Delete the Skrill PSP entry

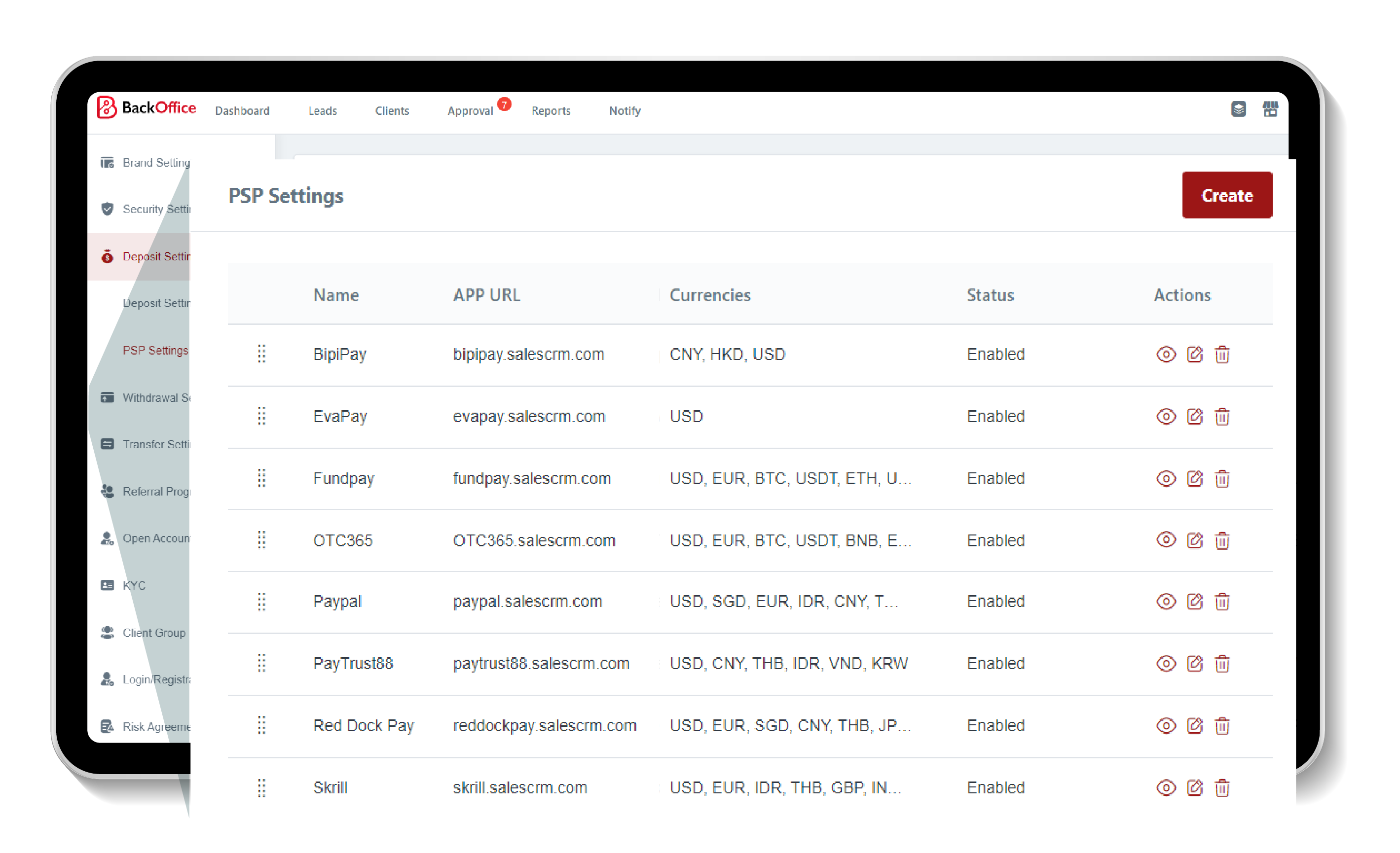pyautogui.click(x=1221, y=787)
